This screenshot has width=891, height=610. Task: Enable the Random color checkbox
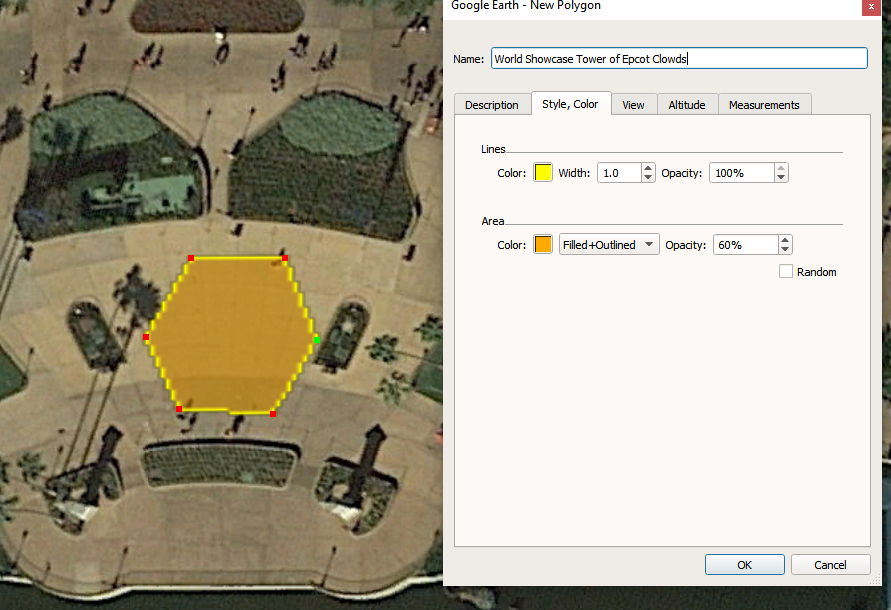pyautogui.click(x=786, y=272)
